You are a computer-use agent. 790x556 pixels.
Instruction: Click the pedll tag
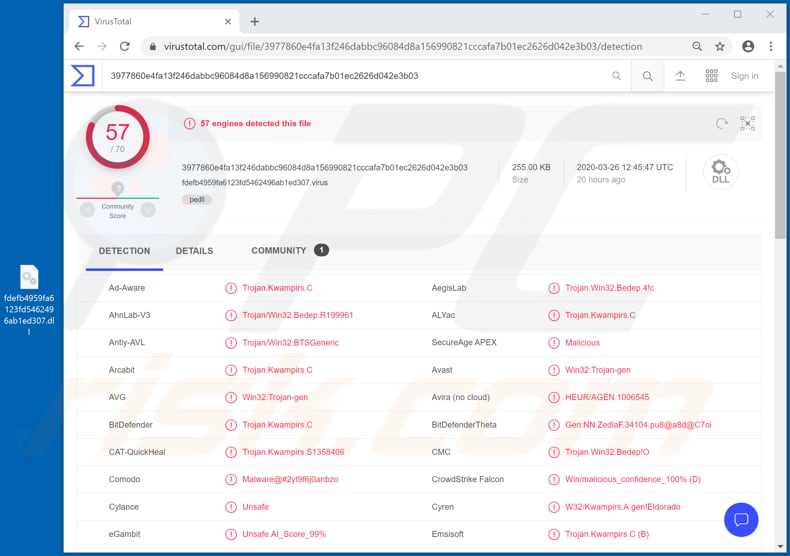196,199
